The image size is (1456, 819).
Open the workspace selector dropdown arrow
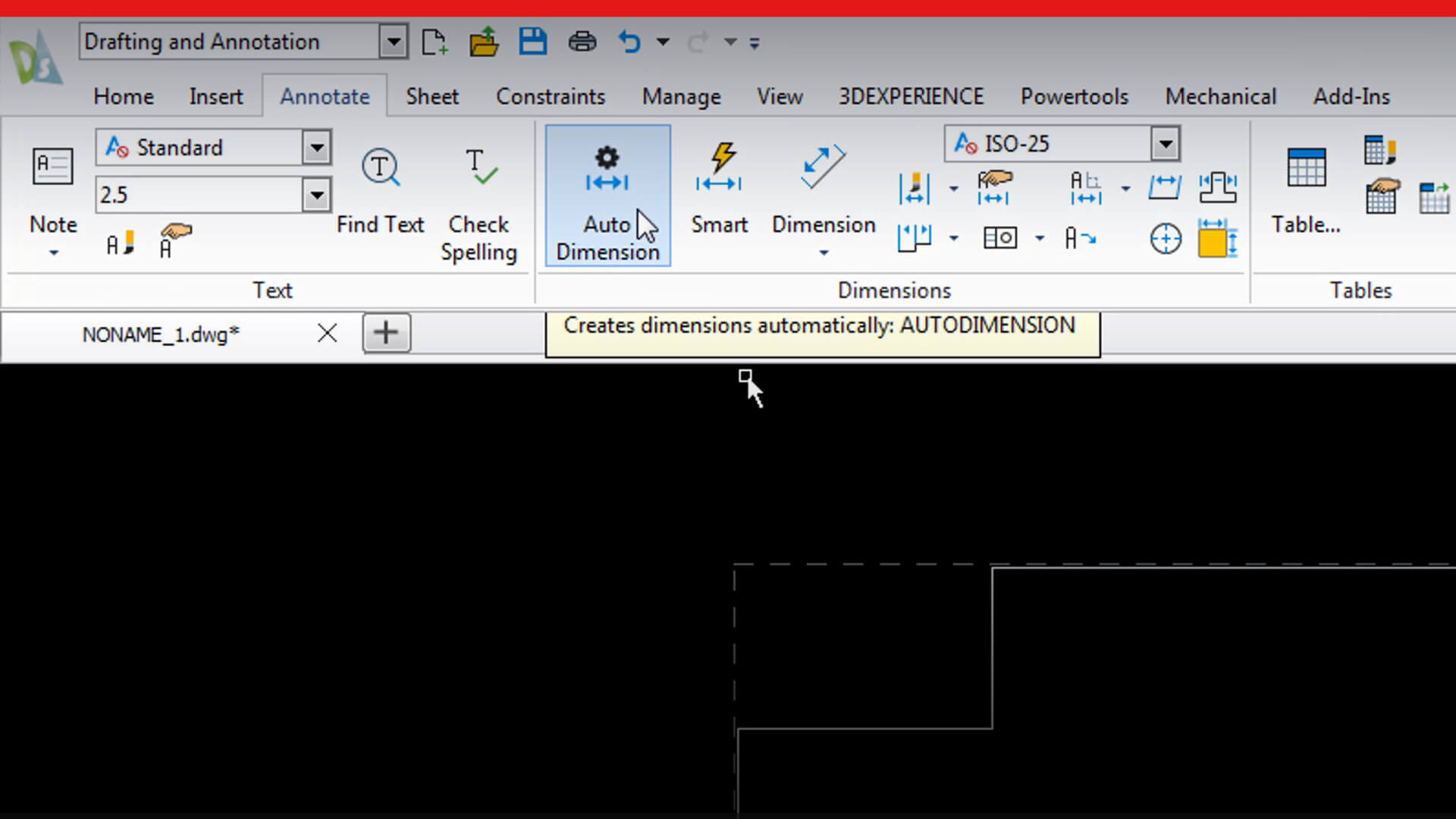click(x=394, y=42)
